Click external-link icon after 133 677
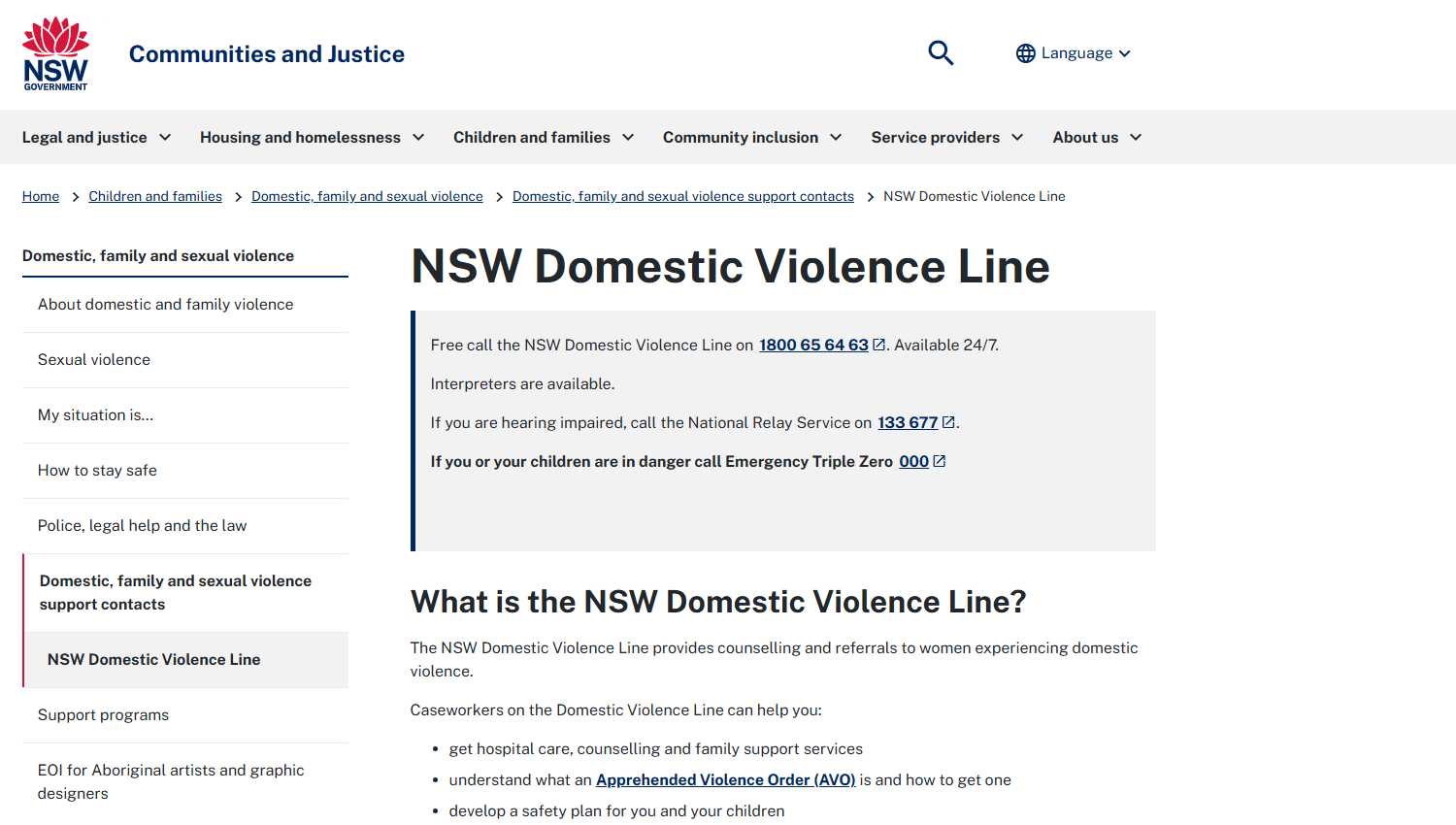Screen dimensions: 1456x825 coord(949,422)
